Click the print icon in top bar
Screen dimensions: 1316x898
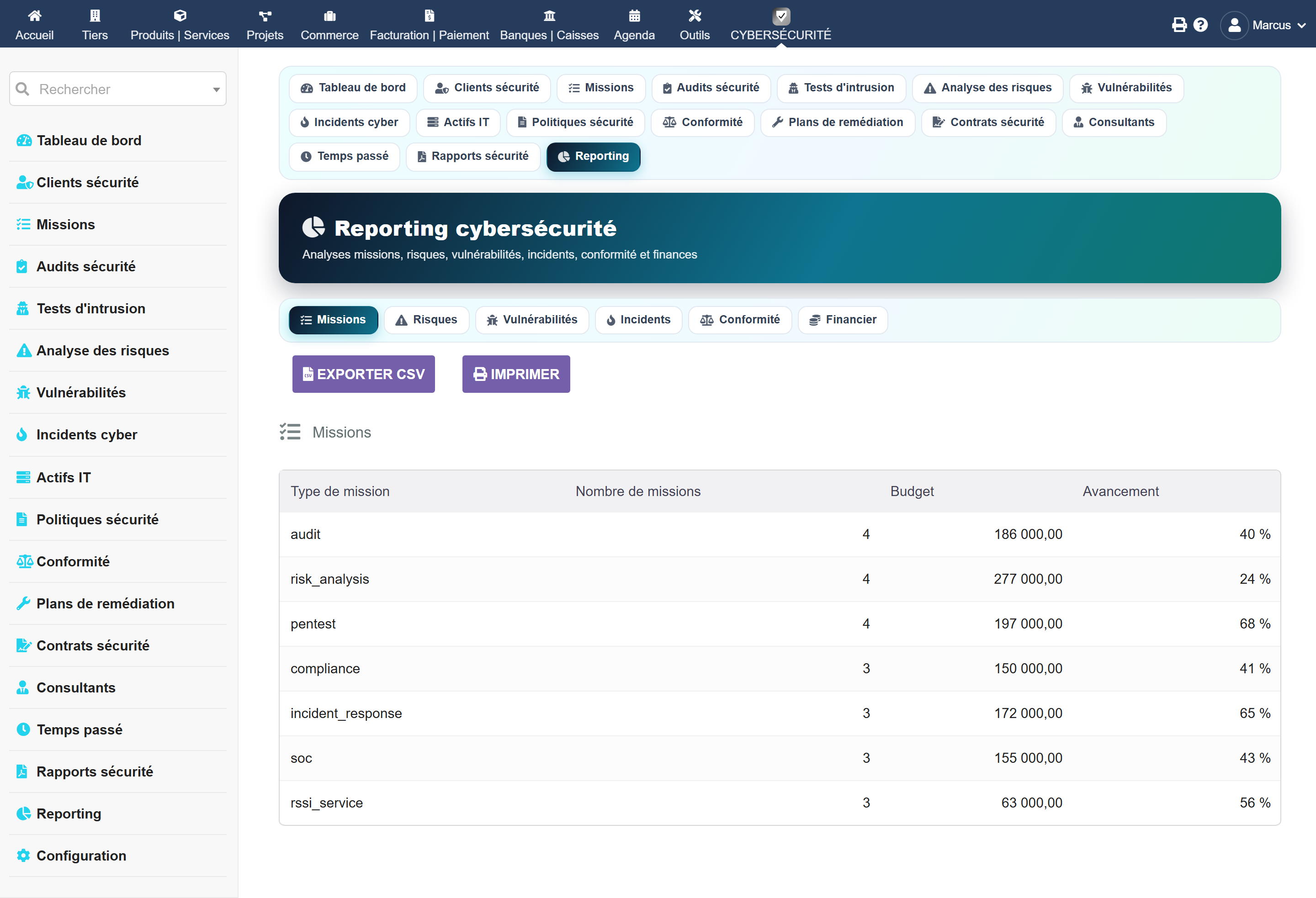tap(1179, 25)
